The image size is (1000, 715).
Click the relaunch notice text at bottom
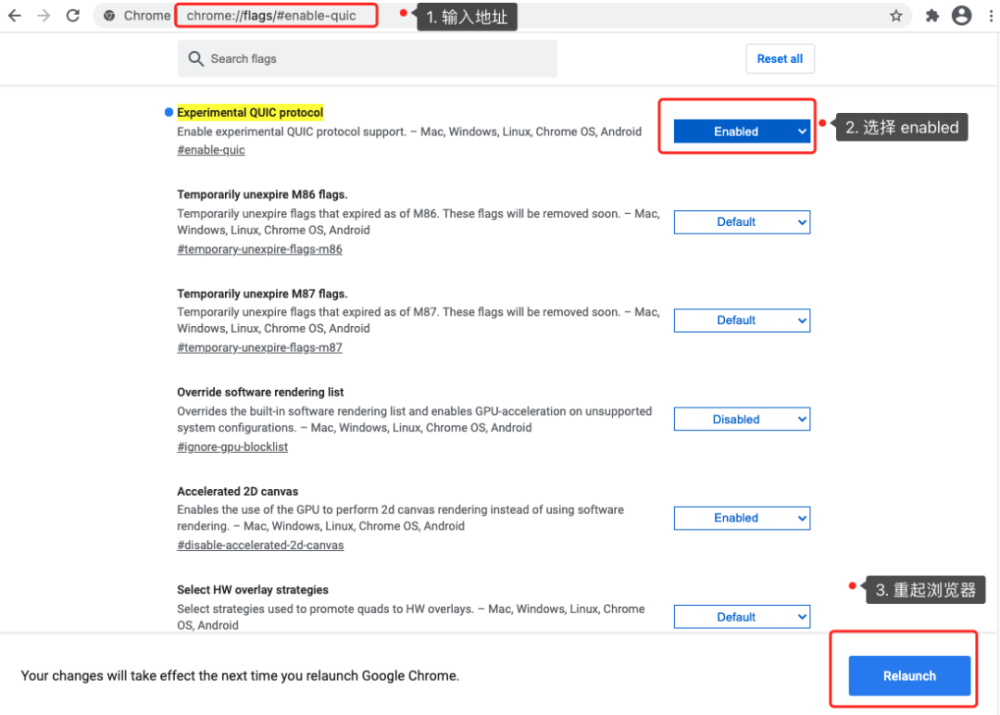pyautogui.click(x=240, y=675)
